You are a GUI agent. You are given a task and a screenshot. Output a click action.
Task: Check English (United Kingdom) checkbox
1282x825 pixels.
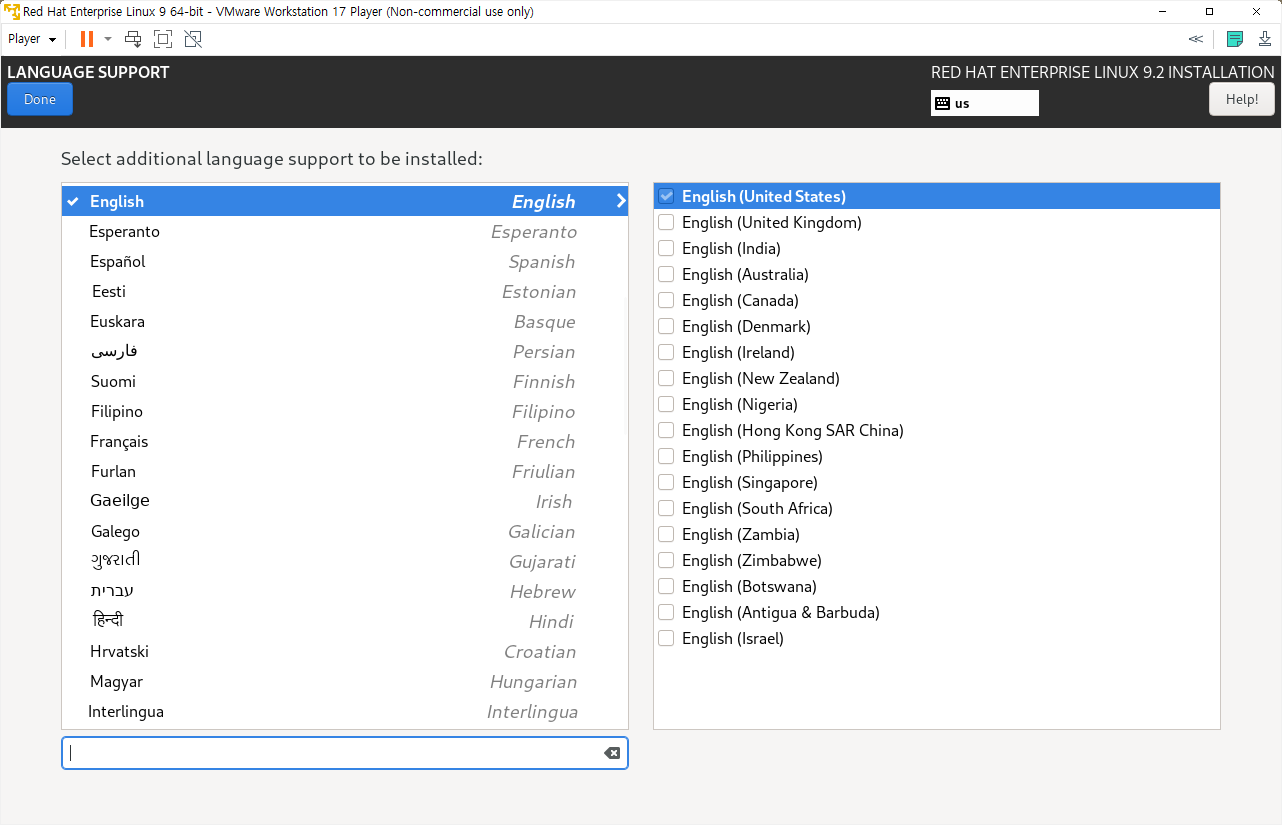(666, 222)
